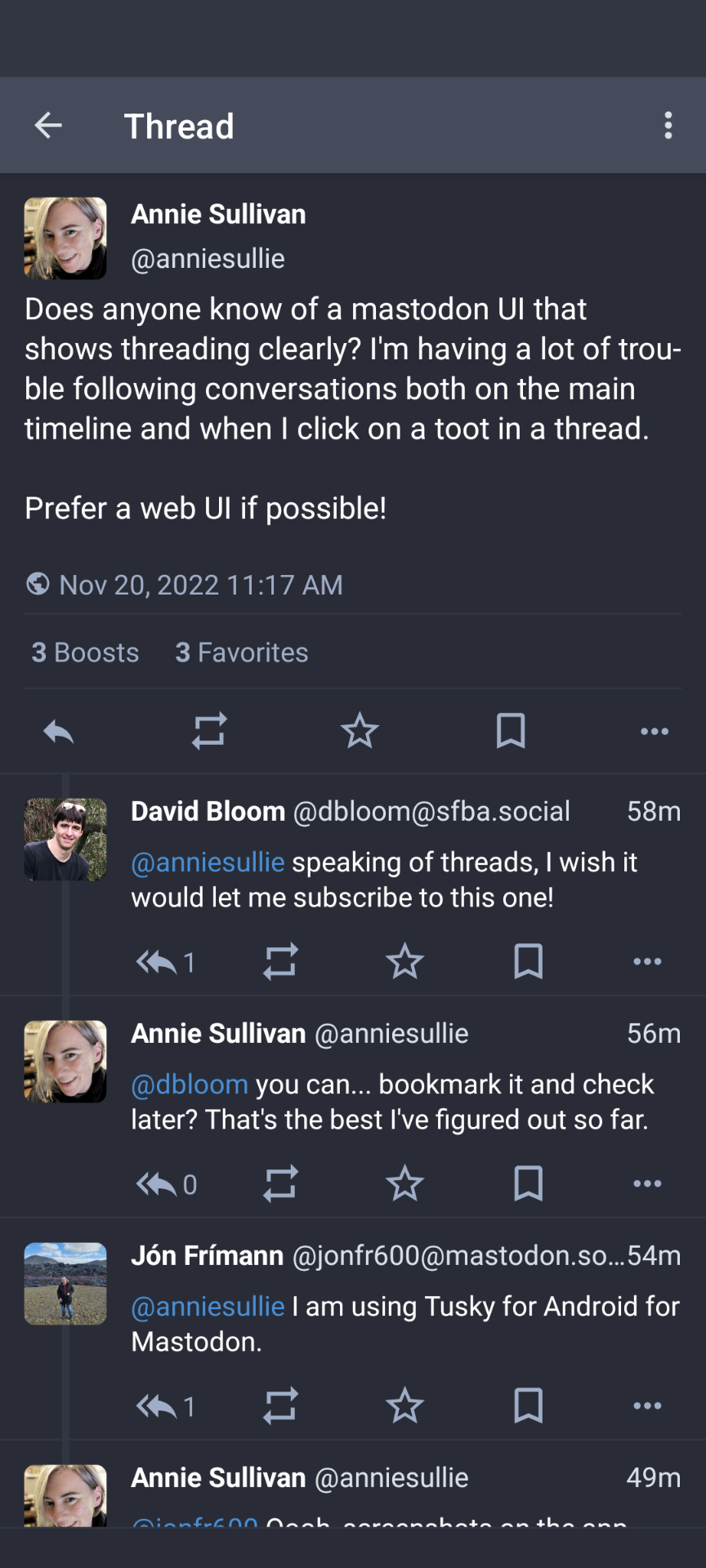Bookmark Annie's reply about bookmarking
Viewport: 706px width, 1568px height.
(529, 1183)
